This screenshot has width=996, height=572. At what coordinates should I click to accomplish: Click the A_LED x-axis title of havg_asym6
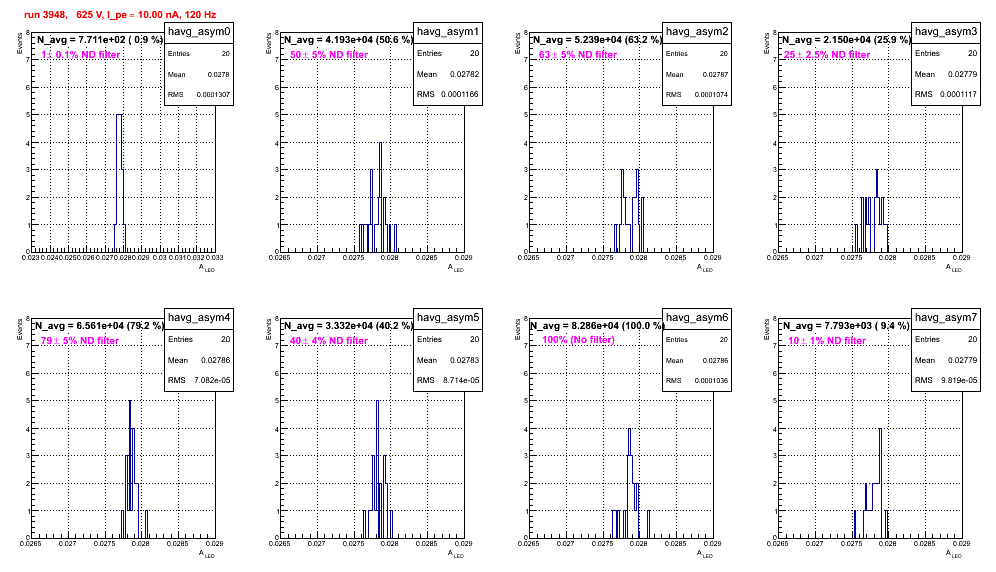tap(705, 554)
